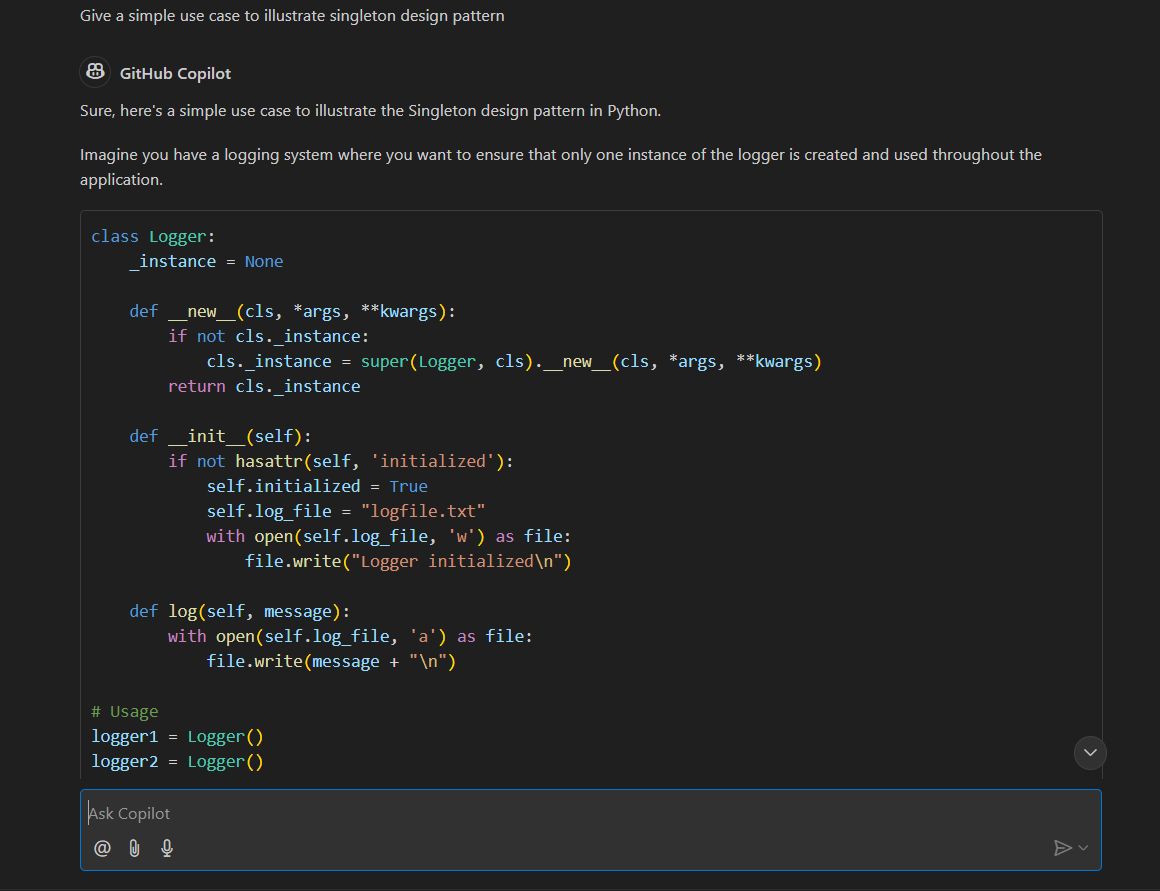This screenshot has height=891, width=1160.
Task: Select the '# Usage' comment line
Action: [x=124, y=711]
